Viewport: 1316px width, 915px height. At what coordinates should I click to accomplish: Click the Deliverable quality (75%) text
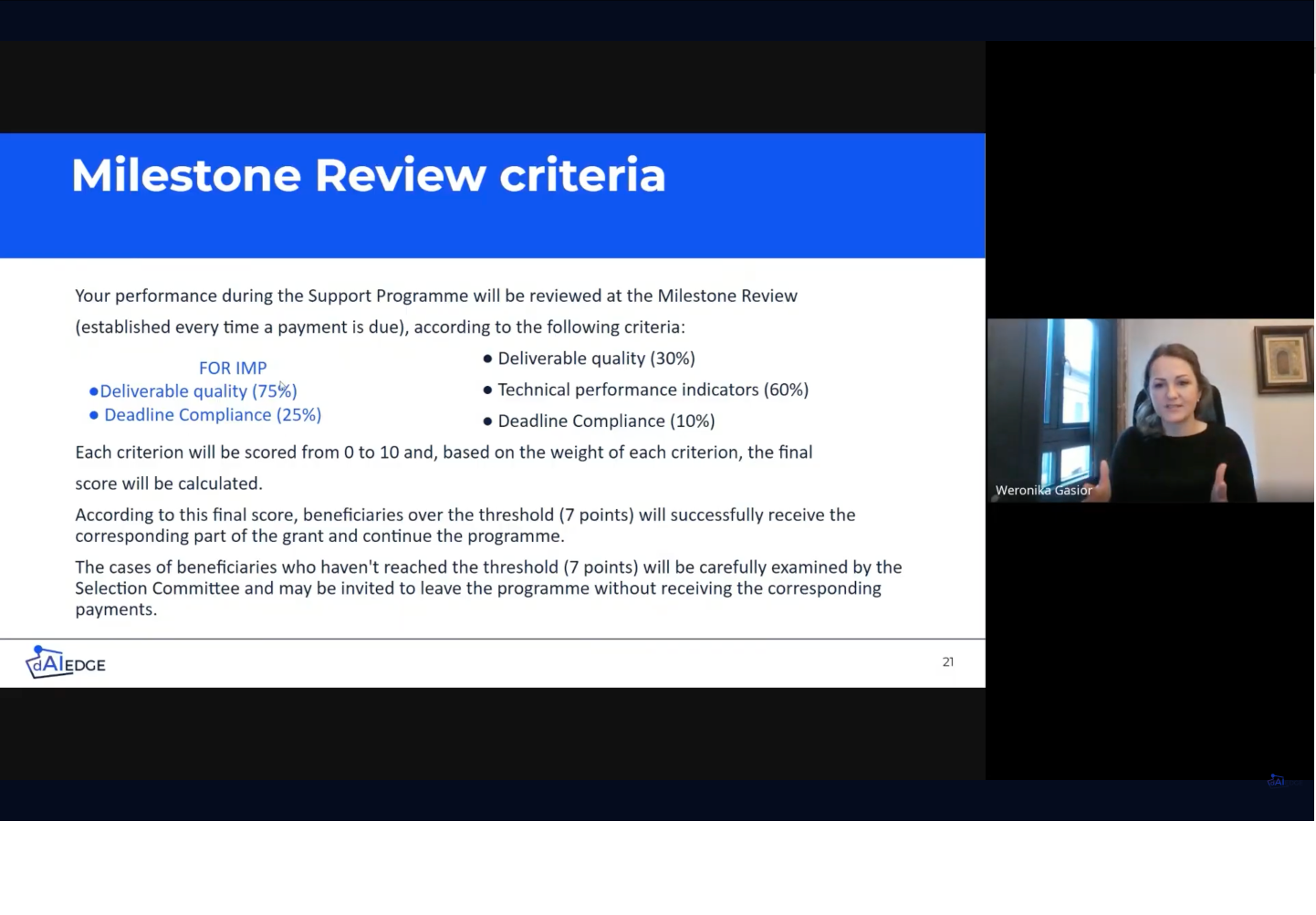pyautogui.click(x=198, y=391)
